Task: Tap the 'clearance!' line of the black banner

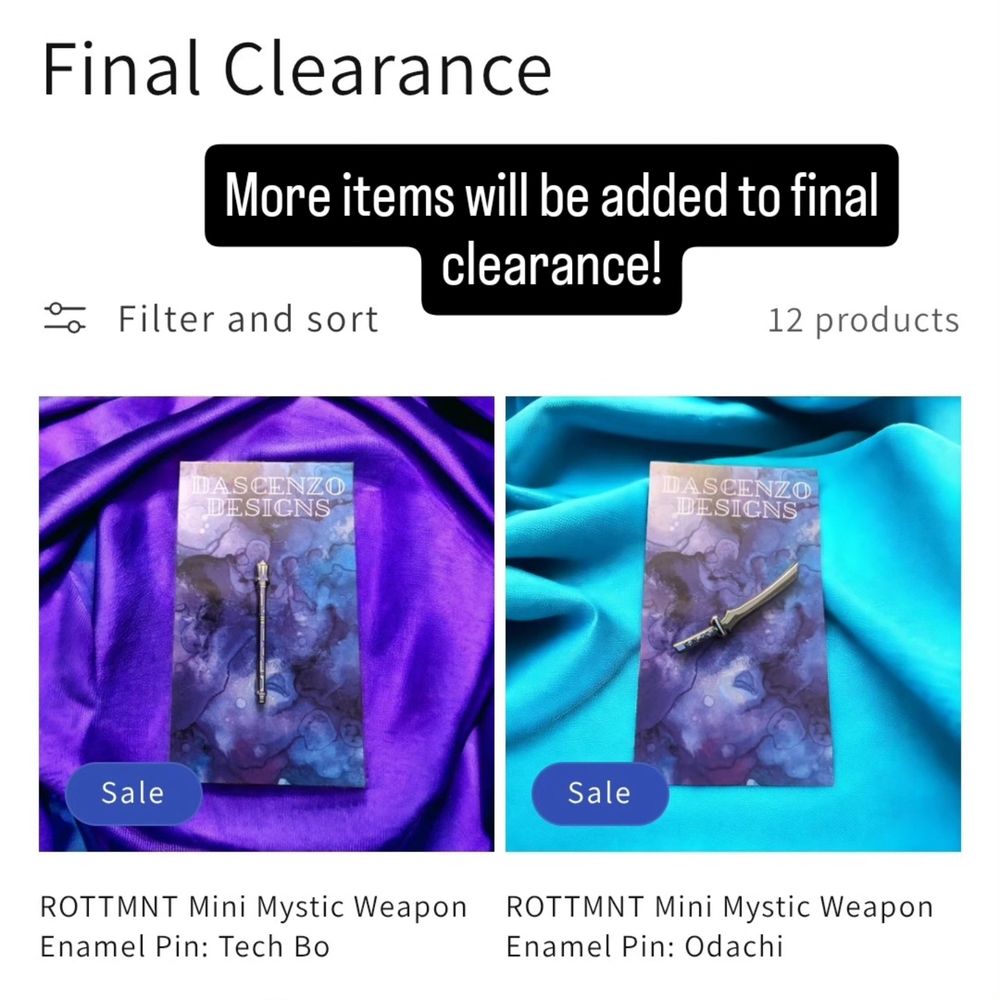Action: [552, 265]
